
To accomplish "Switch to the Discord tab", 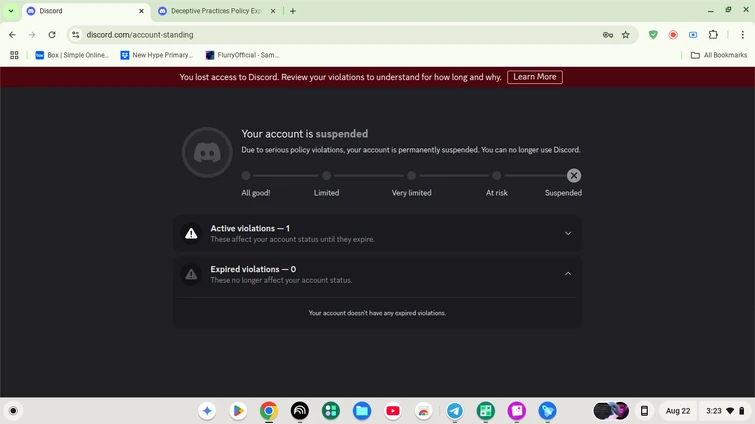I will (x=86, y=11).
